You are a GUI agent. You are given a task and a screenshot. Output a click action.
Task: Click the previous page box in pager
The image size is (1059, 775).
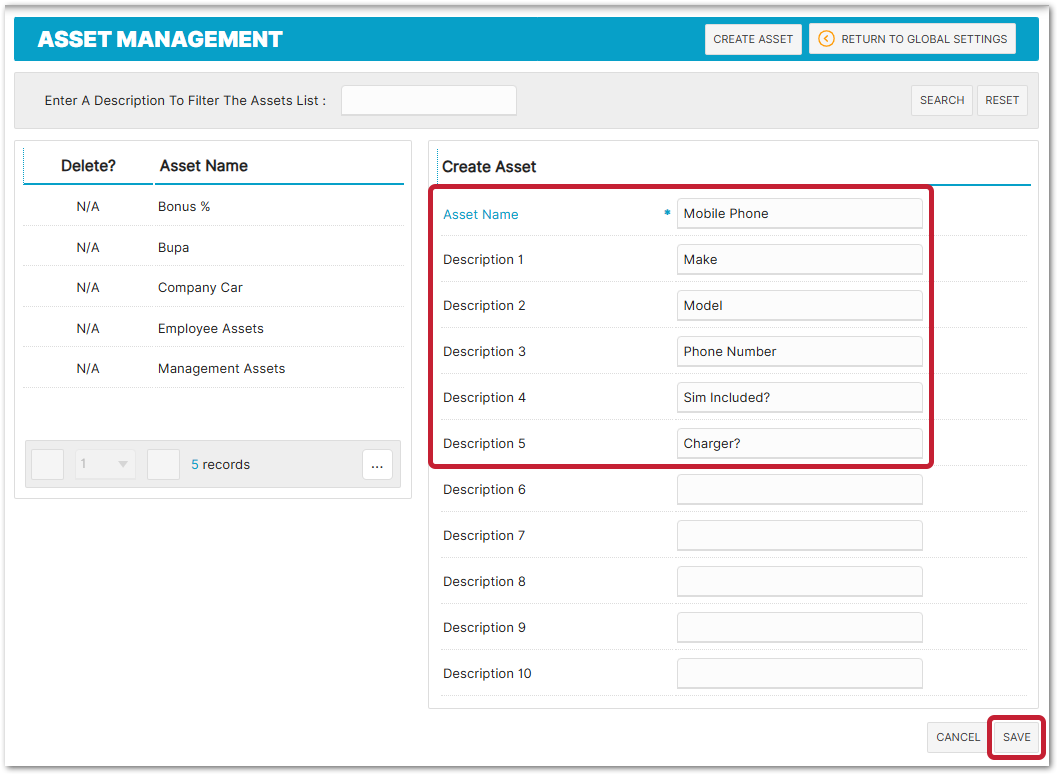[x=47, y=464]
